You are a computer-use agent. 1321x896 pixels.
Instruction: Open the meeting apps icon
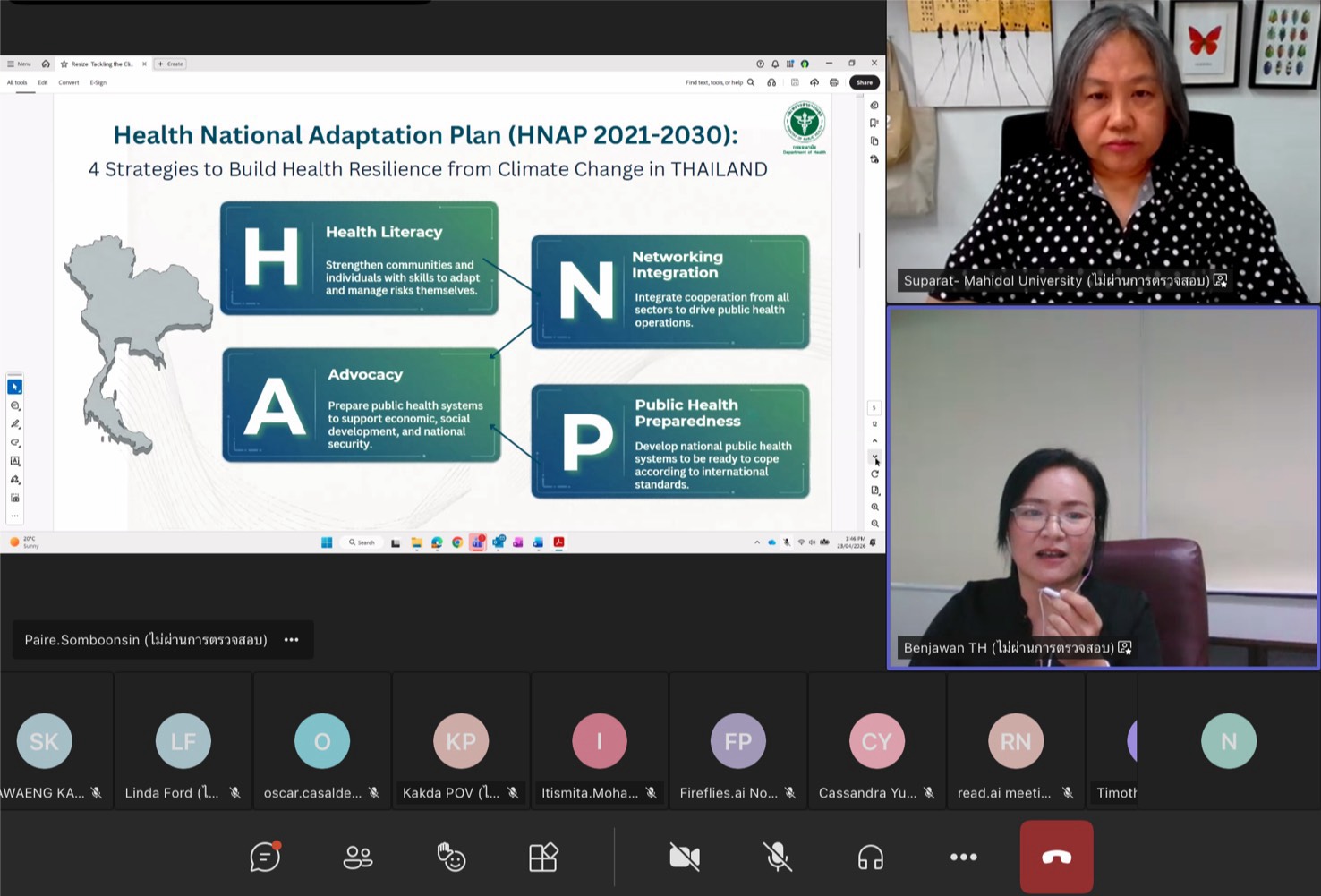[x=543, y=858]
